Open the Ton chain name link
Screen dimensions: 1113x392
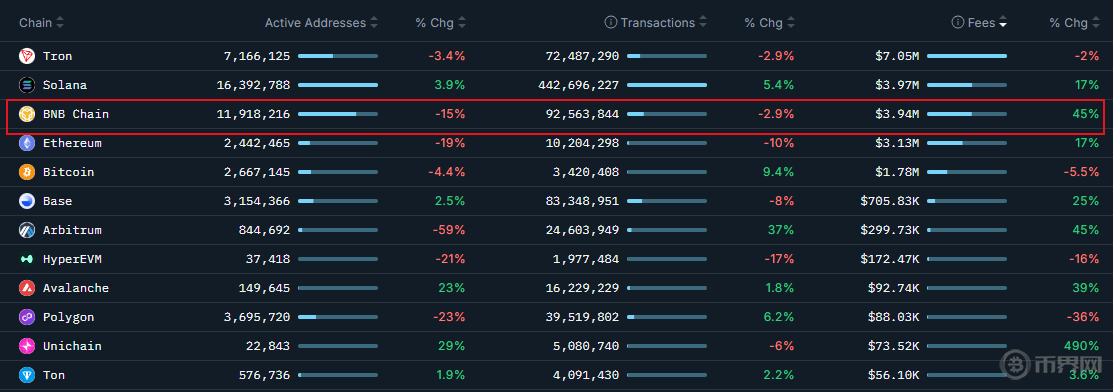click(54, 375)
